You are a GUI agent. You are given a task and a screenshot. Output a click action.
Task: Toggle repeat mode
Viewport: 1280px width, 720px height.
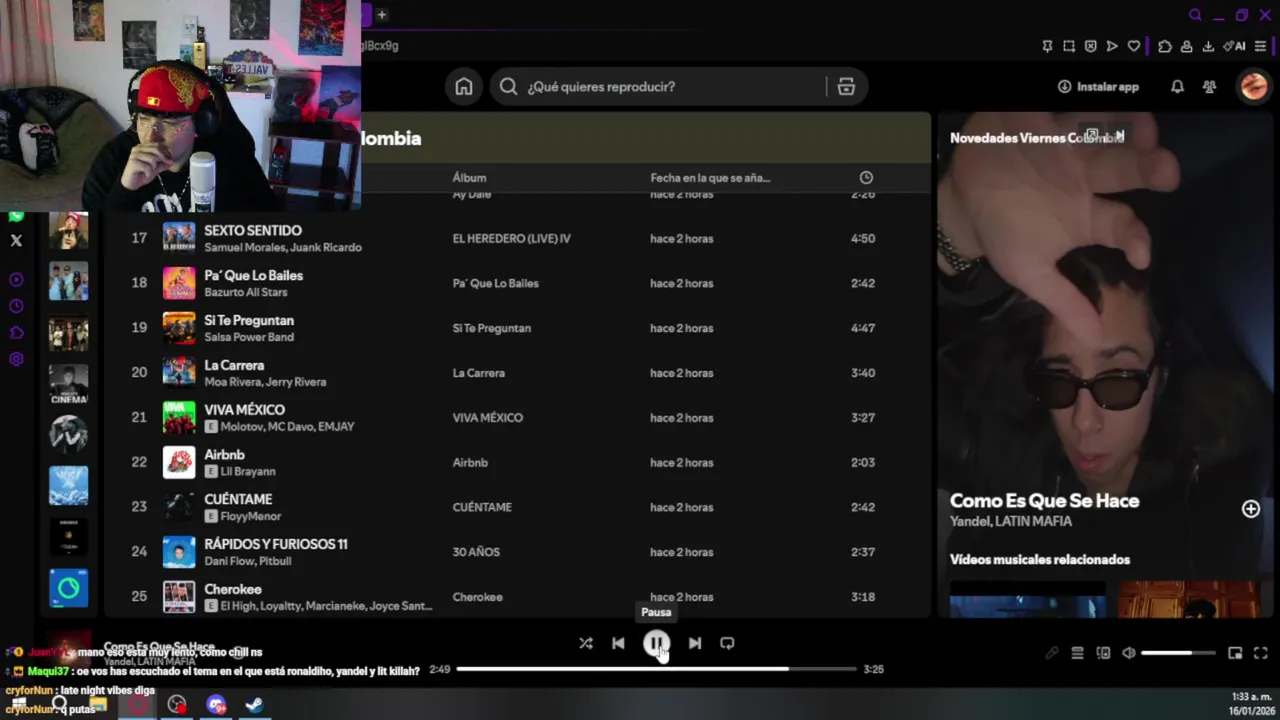pyautogui.click(x=727, y=643)
